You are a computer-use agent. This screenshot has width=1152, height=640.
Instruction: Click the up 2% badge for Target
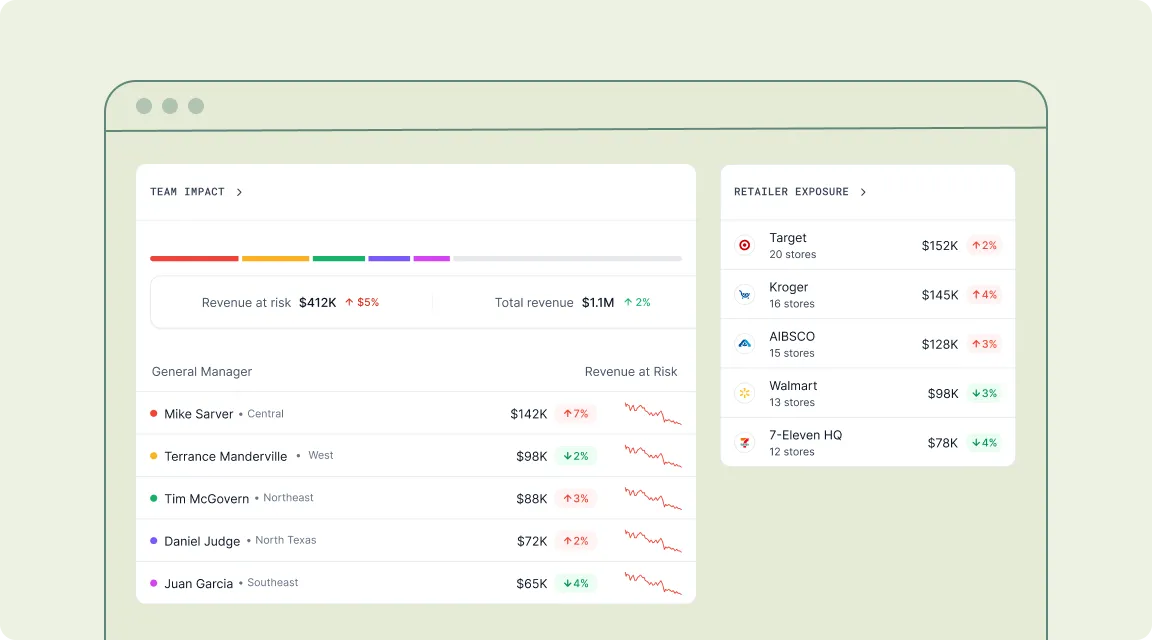point(984,245)
